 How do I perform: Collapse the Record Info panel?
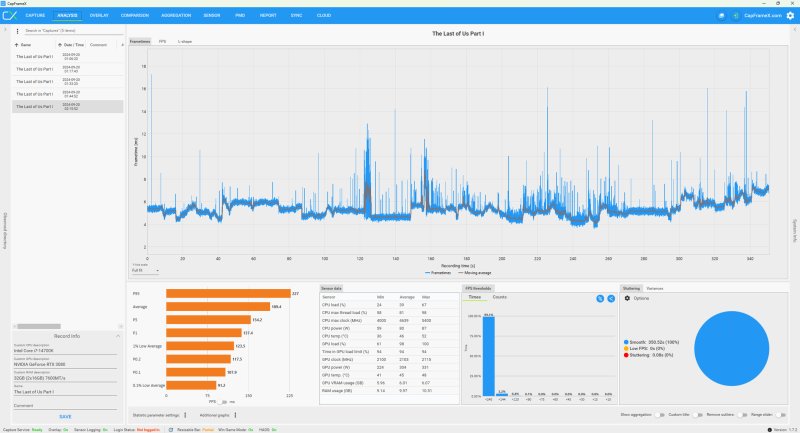(118, 336)
